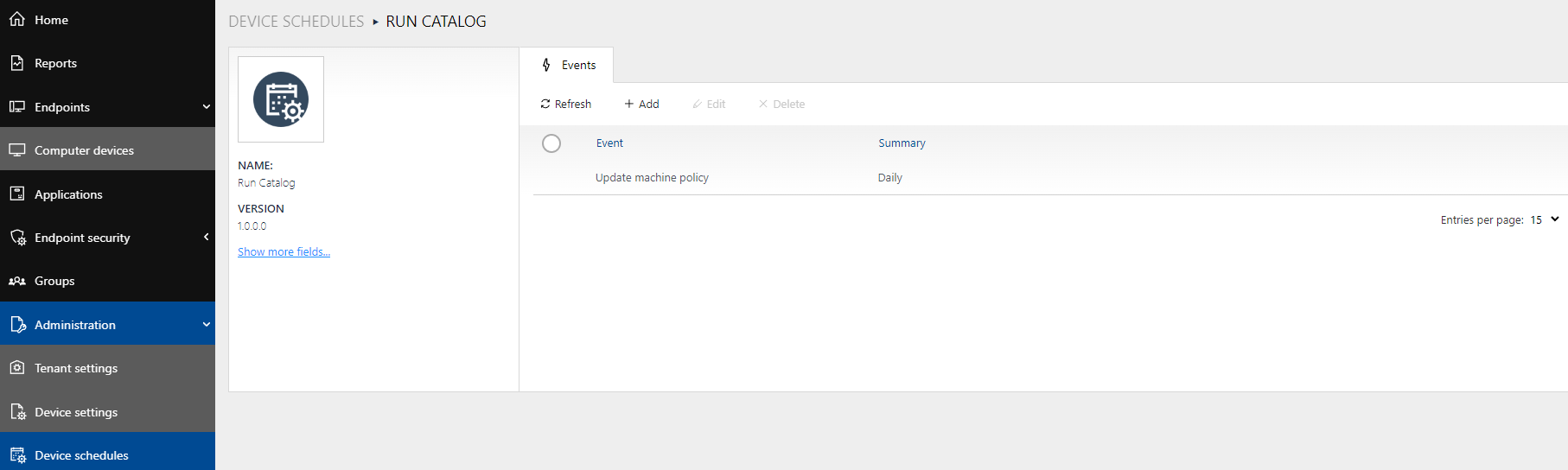Click the Run Catalog schedule thumbnail image

coord(281,99)
